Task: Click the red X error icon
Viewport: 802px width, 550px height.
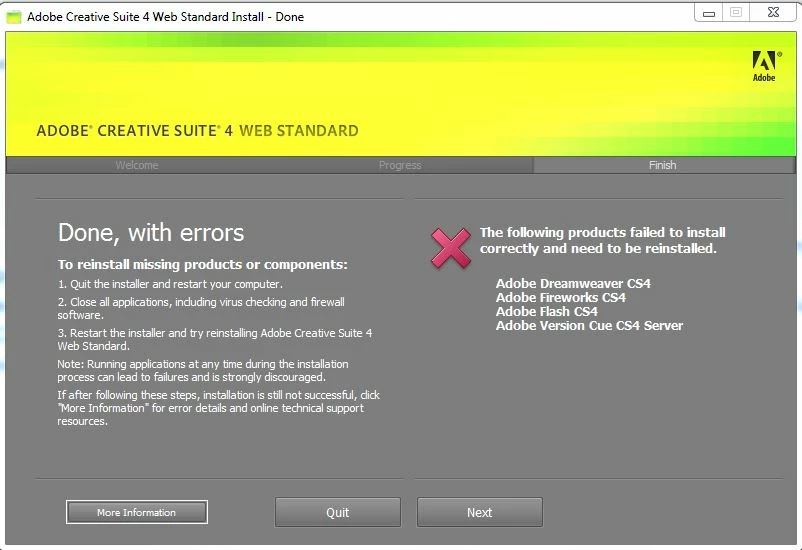Action: (x=451, y=248)
